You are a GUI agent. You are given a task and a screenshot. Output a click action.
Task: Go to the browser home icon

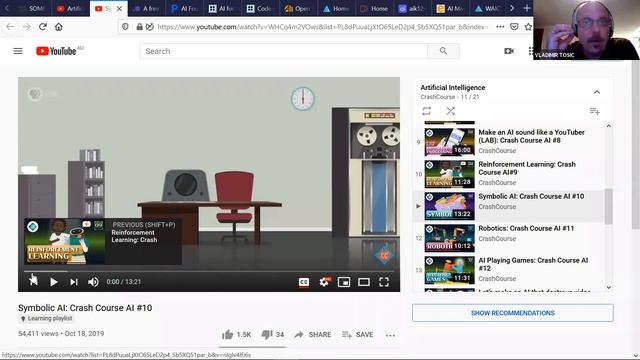pos(59,27)
